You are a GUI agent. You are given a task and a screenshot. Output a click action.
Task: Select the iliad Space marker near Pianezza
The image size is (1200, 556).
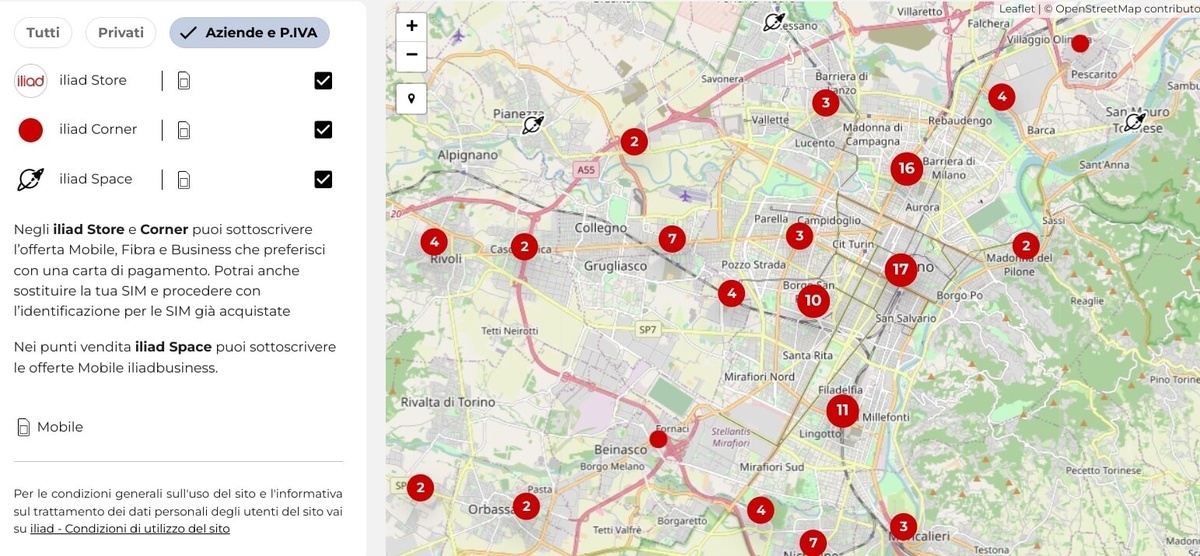pyautogui.click(x=533, y=124)
